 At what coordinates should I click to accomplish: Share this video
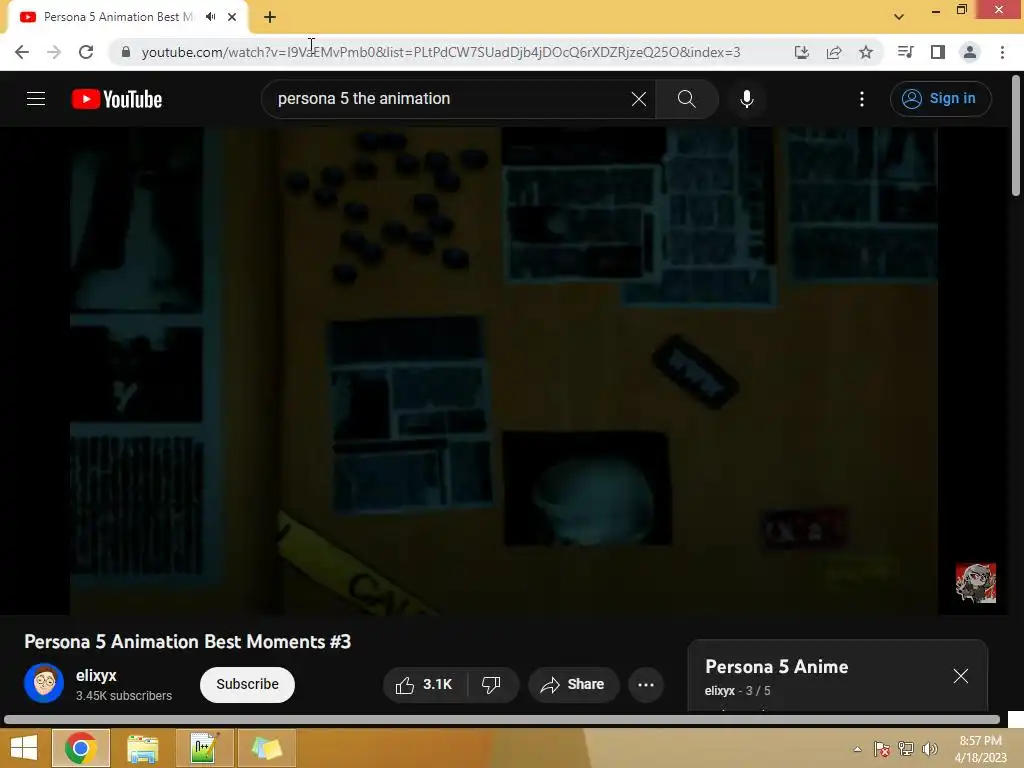573,684
